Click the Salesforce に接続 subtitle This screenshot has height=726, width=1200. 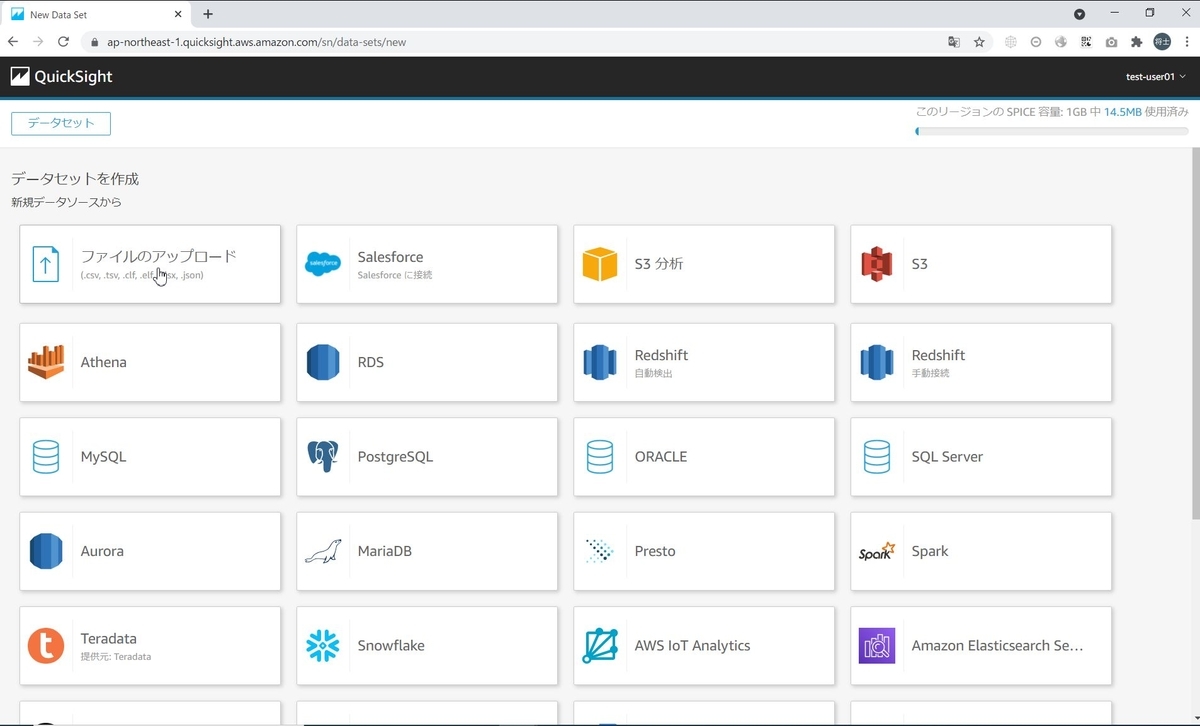coord(395,274)
